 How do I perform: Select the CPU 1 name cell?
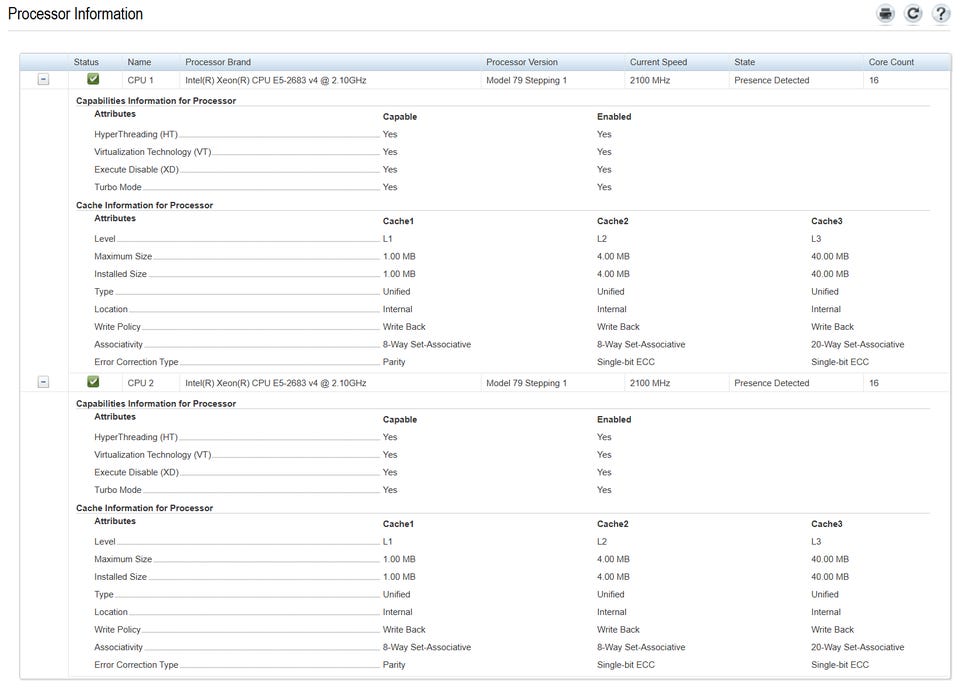coord(140,80)
